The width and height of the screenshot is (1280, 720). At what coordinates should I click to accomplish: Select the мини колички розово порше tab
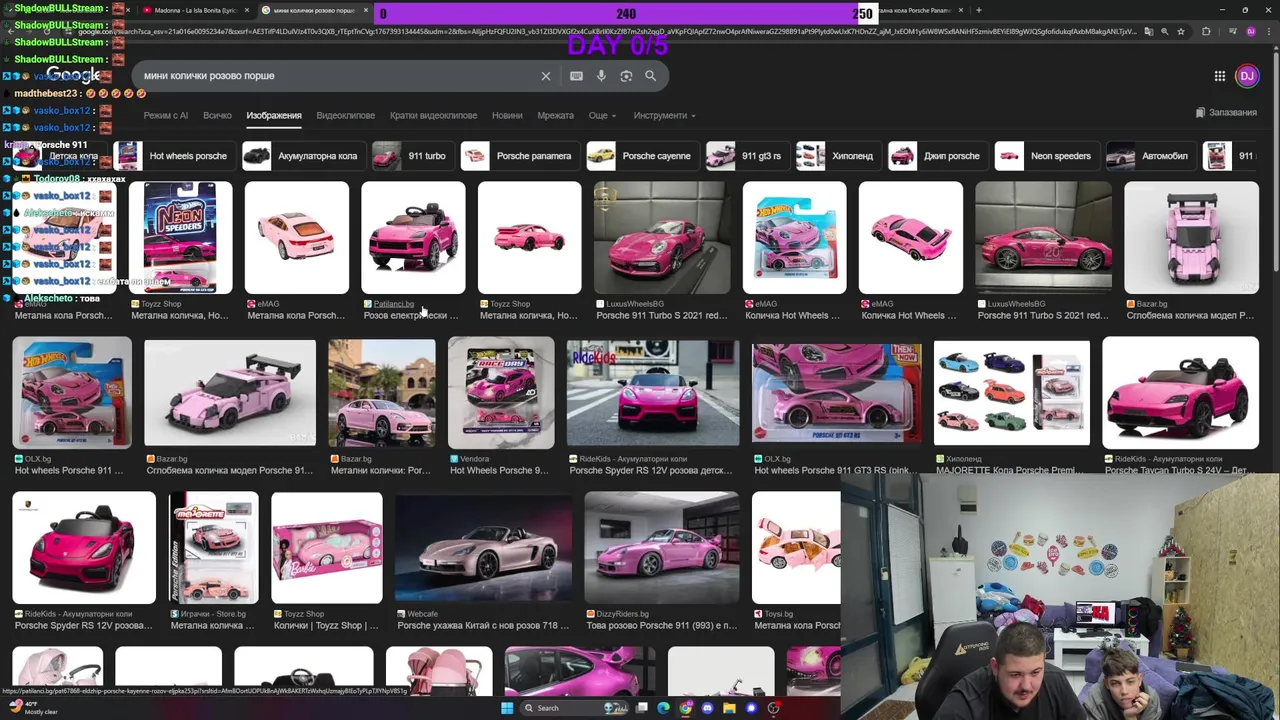click(x=313, y=10)
